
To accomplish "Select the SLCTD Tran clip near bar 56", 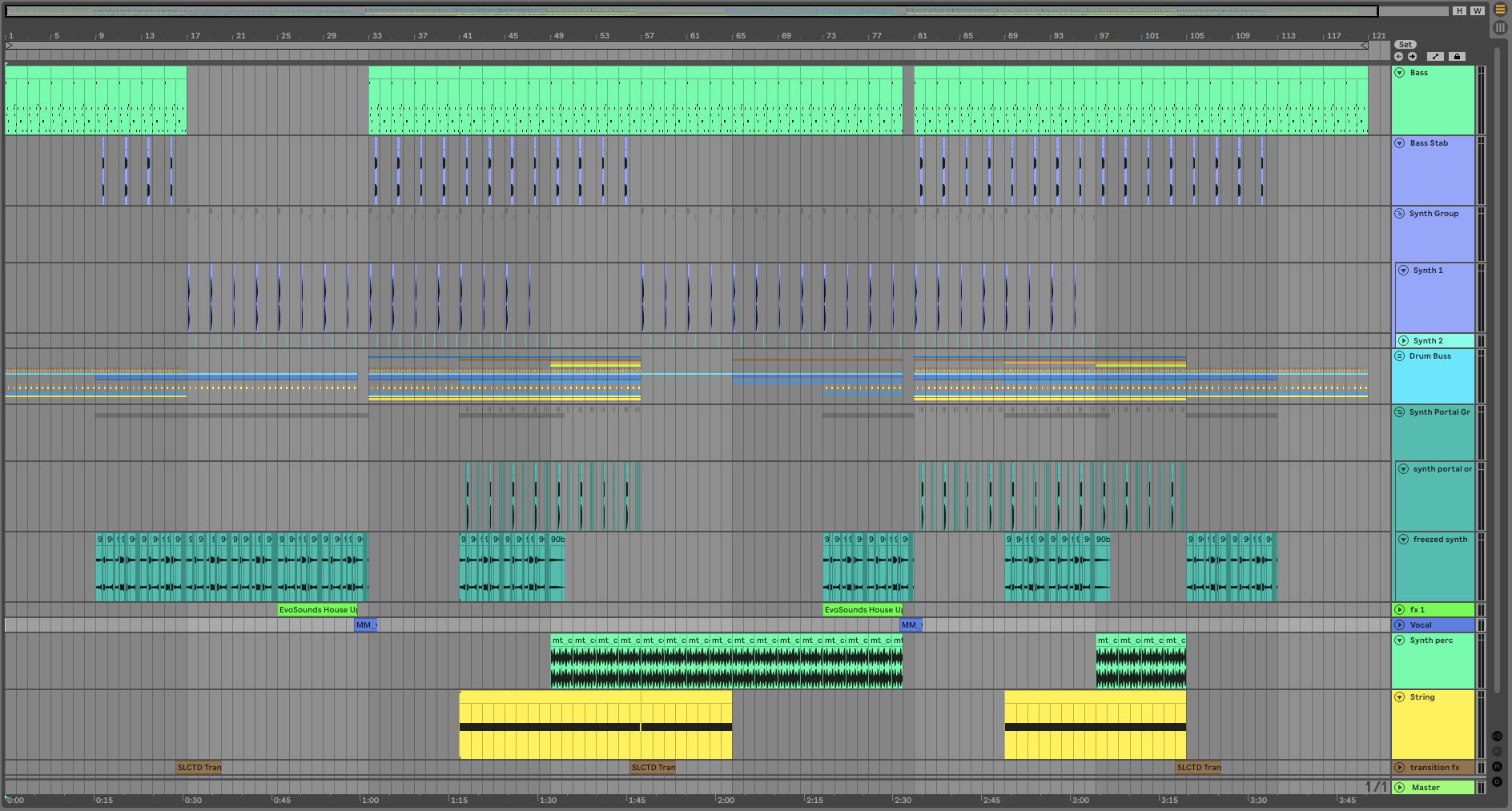I will (x=653, y=768).
